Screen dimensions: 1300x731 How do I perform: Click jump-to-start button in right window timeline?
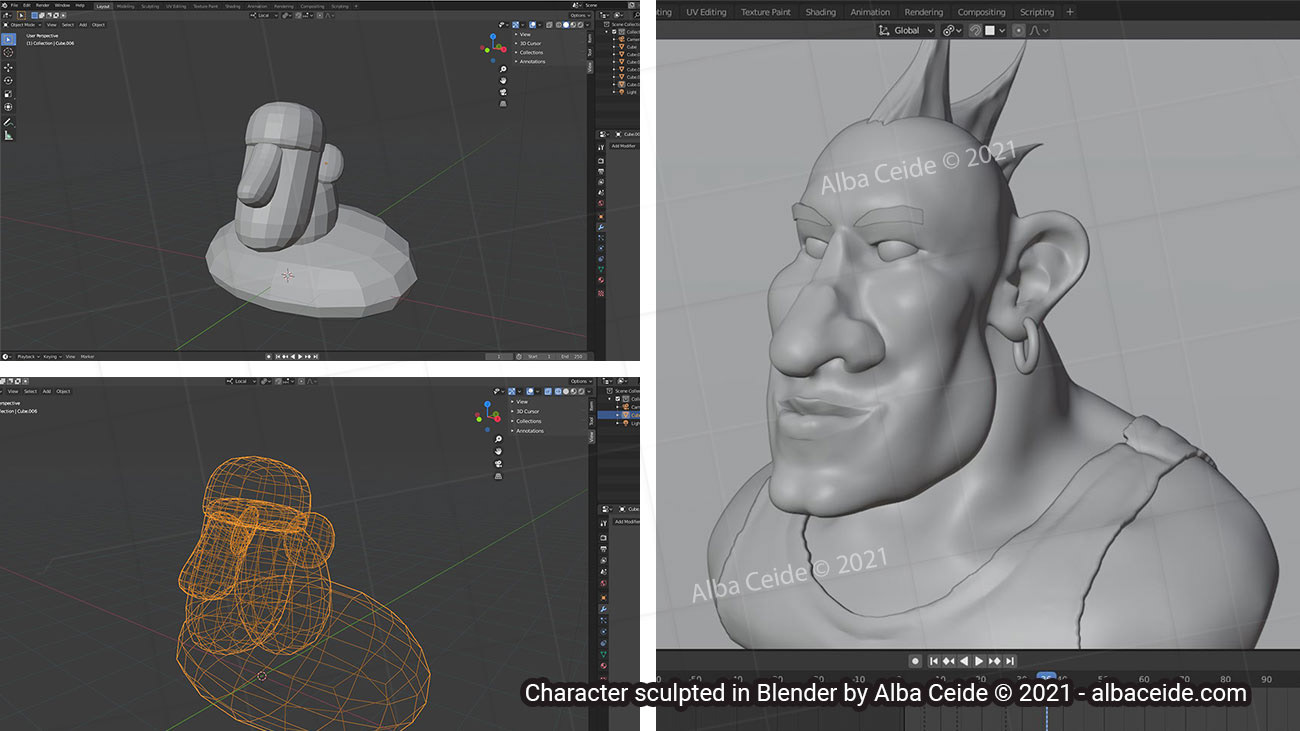coord(934,661)
